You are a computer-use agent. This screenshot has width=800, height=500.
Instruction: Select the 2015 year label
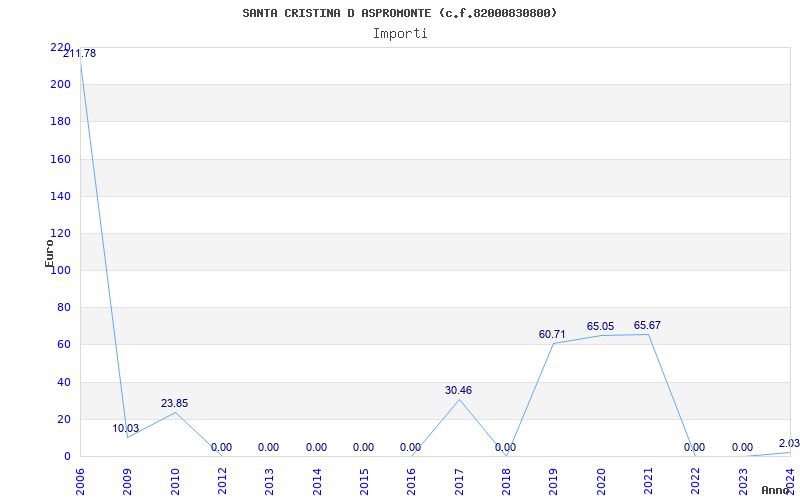tap(364, 482)
